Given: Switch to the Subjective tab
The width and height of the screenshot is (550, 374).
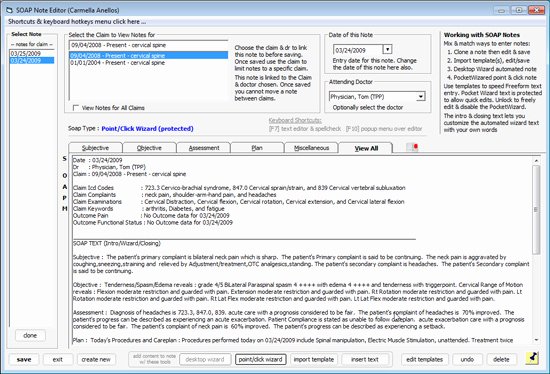Looking at the screenshot, I should [x=95, y=148].
